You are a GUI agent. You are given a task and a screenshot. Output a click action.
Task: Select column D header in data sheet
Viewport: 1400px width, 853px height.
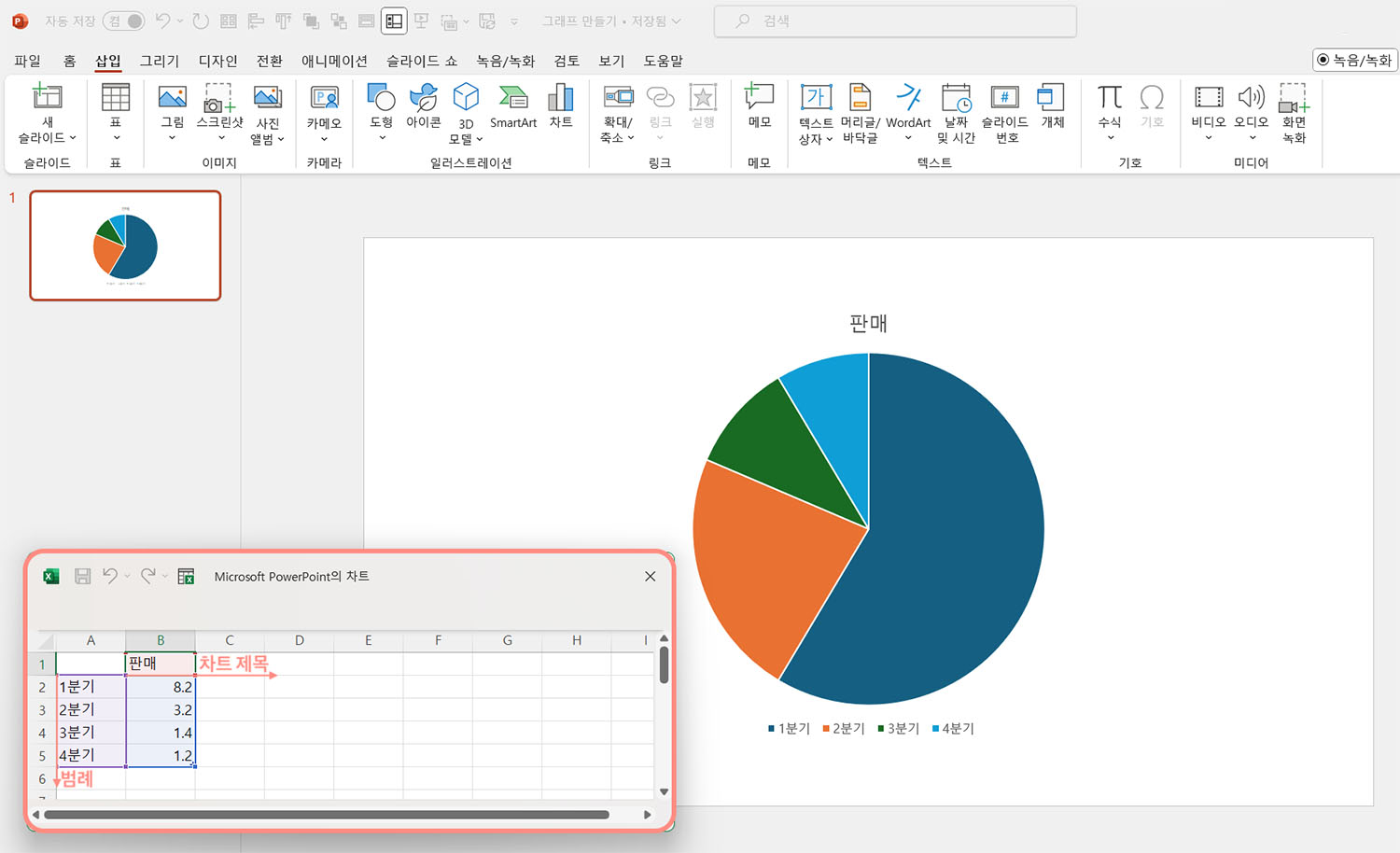(299, 640)
